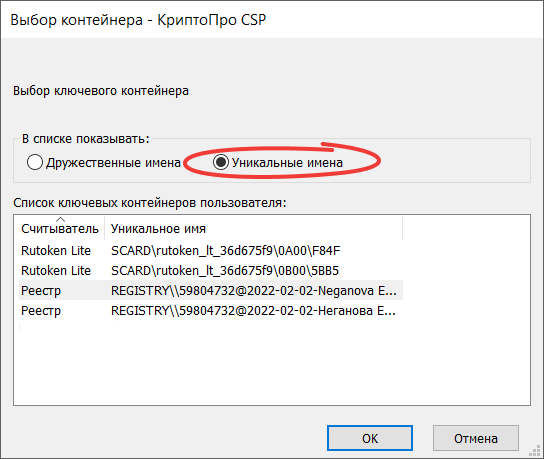The height and width of the screenshot is (459, 544).
Task: Click the first Rutoken Lite reader cell
Action: [56, 250]
